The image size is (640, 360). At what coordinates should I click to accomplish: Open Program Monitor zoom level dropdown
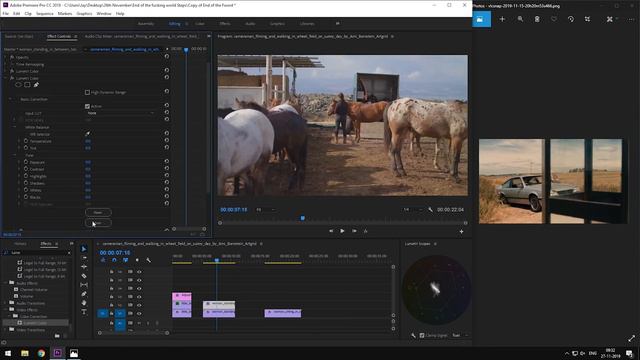[x=265, y=210]
